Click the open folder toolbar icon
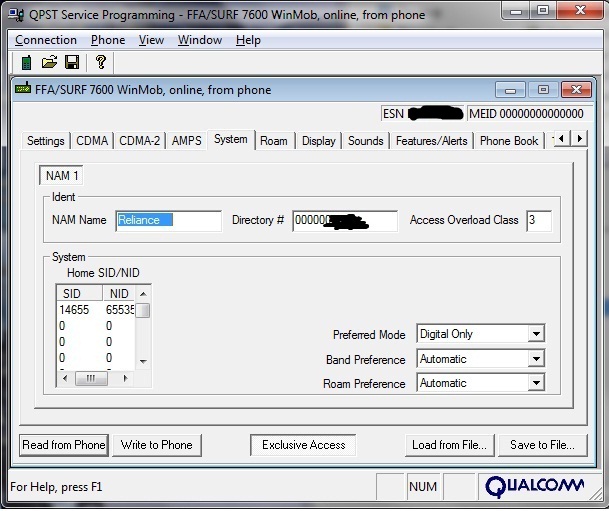 49,62
